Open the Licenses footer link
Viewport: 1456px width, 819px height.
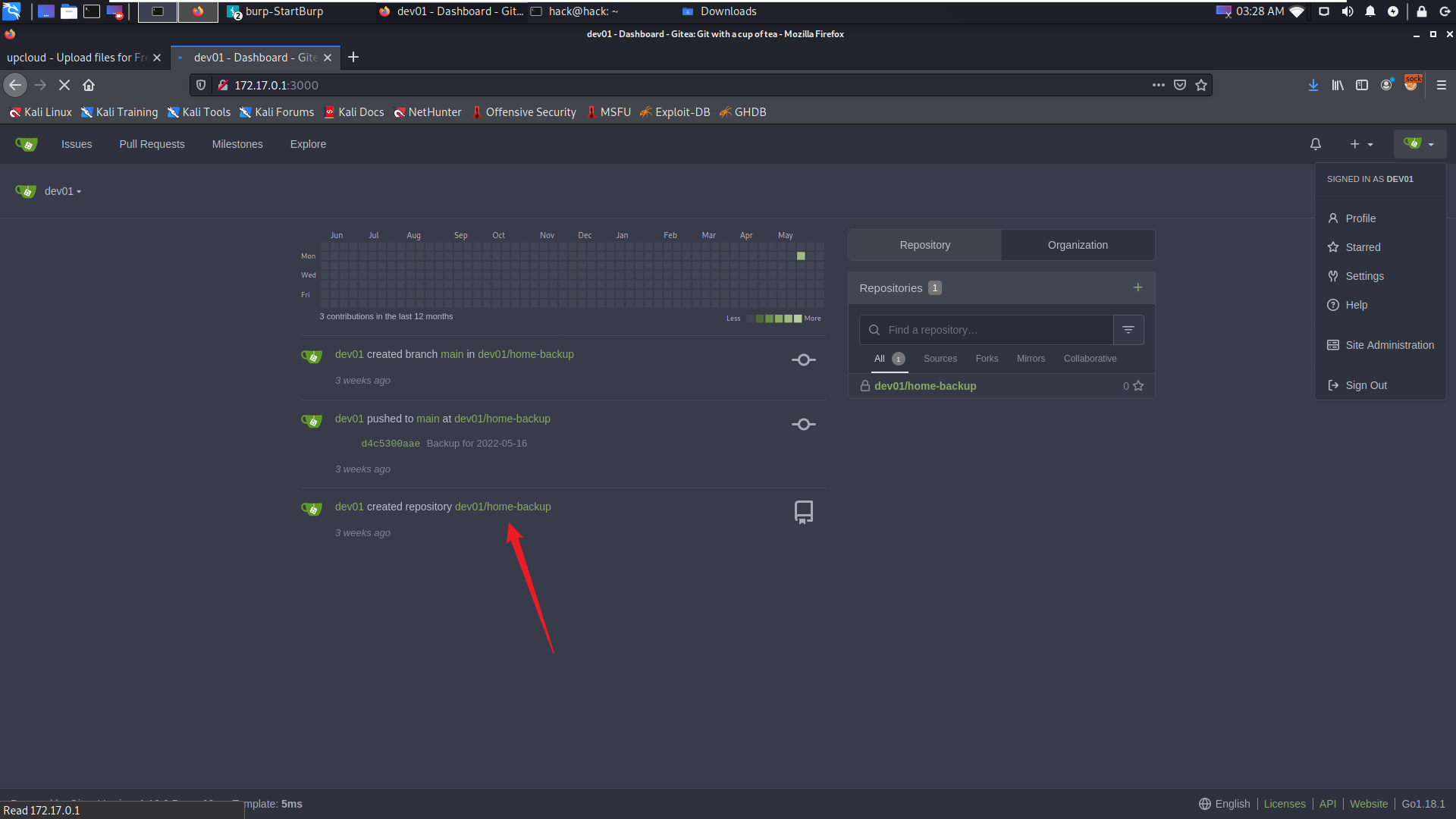coord(1285,804)
